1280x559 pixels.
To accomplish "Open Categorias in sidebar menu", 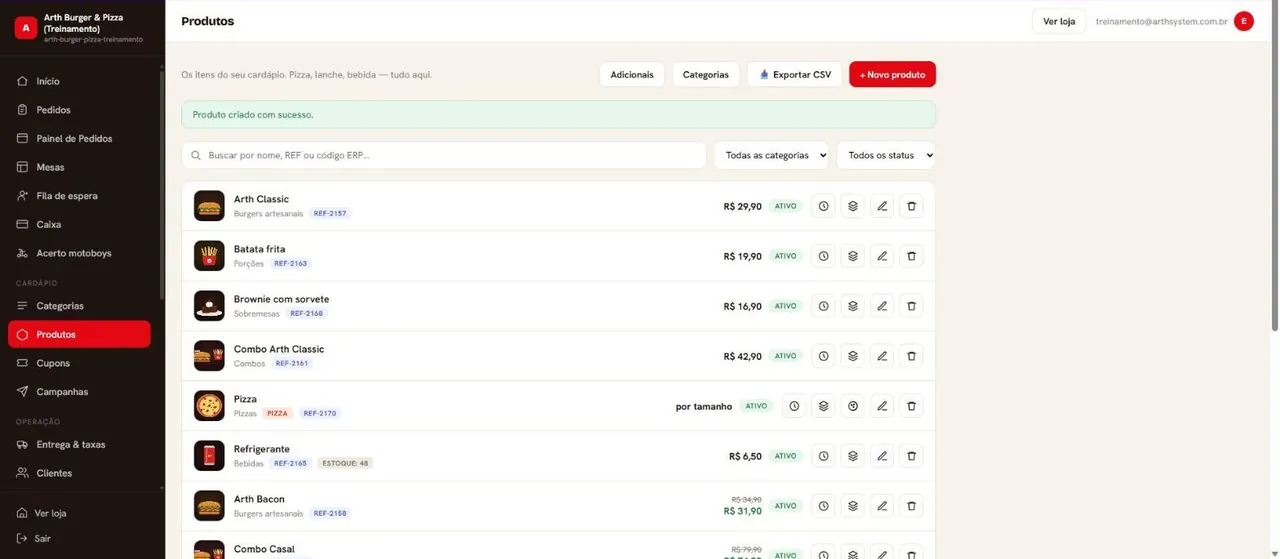I will 79,306.
